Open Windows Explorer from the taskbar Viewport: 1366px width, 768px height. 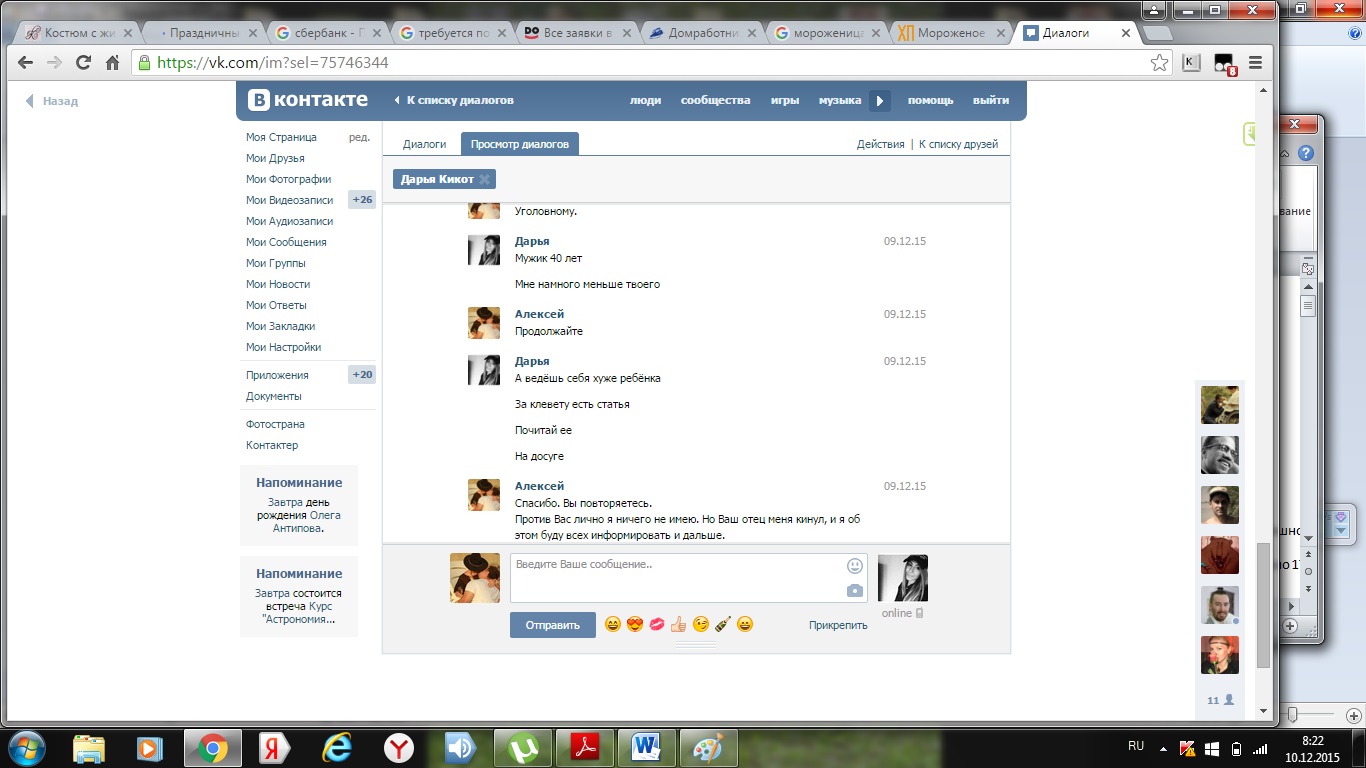point(88,748)
